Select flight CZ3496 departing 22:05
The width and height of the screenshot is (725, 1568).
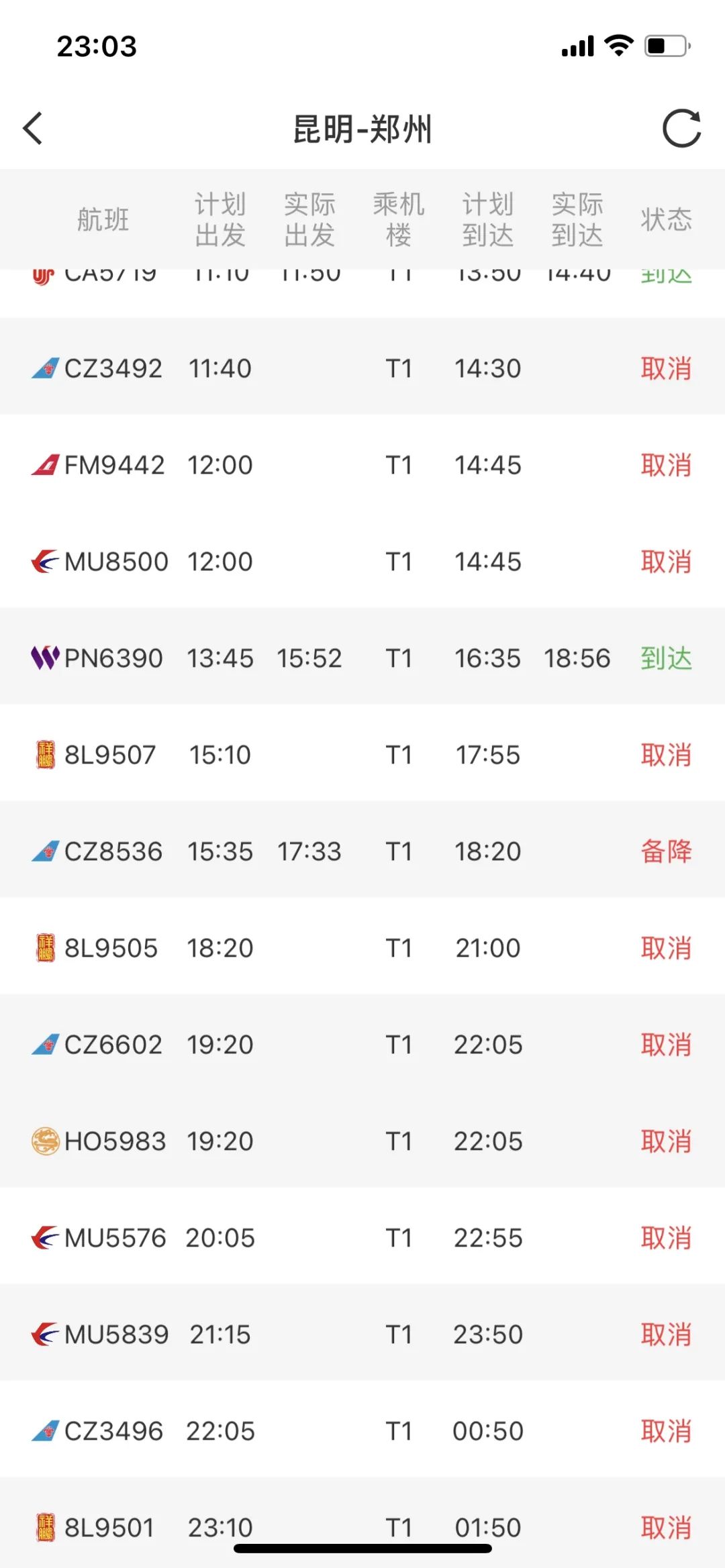[x=362, y=1431]
